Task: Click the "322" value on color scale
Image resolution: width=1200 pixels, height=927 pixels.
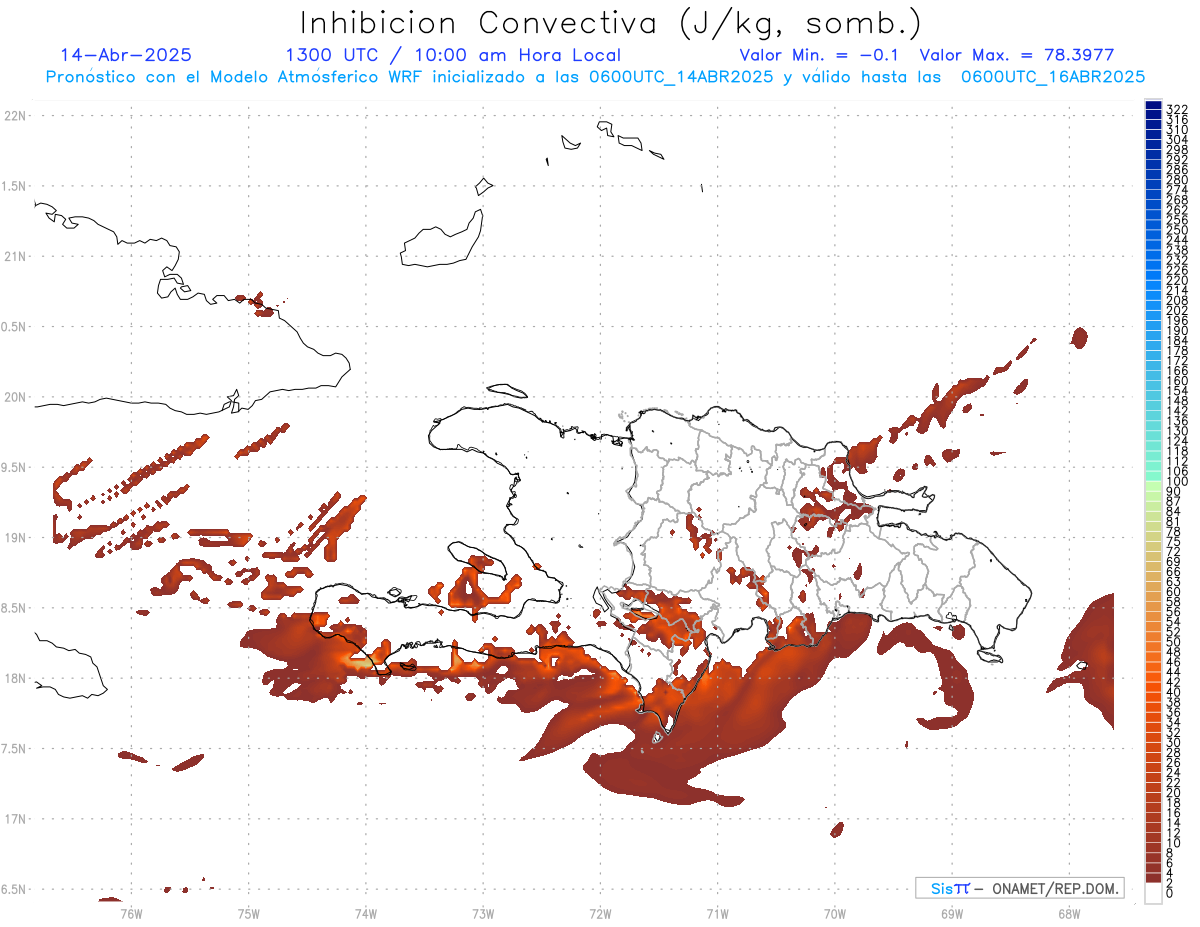Action: click(x=1177, y=109)
